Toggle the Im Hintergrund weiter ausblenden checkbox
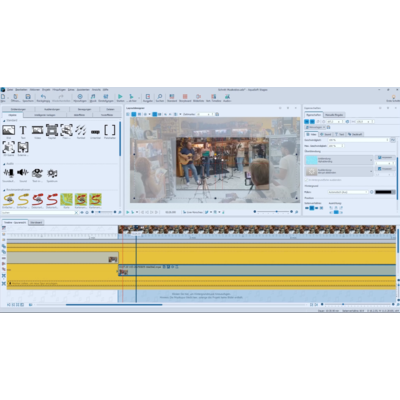The height and width of the screenshot is (400, 400). pyautogui.click(x=307, y=180)
